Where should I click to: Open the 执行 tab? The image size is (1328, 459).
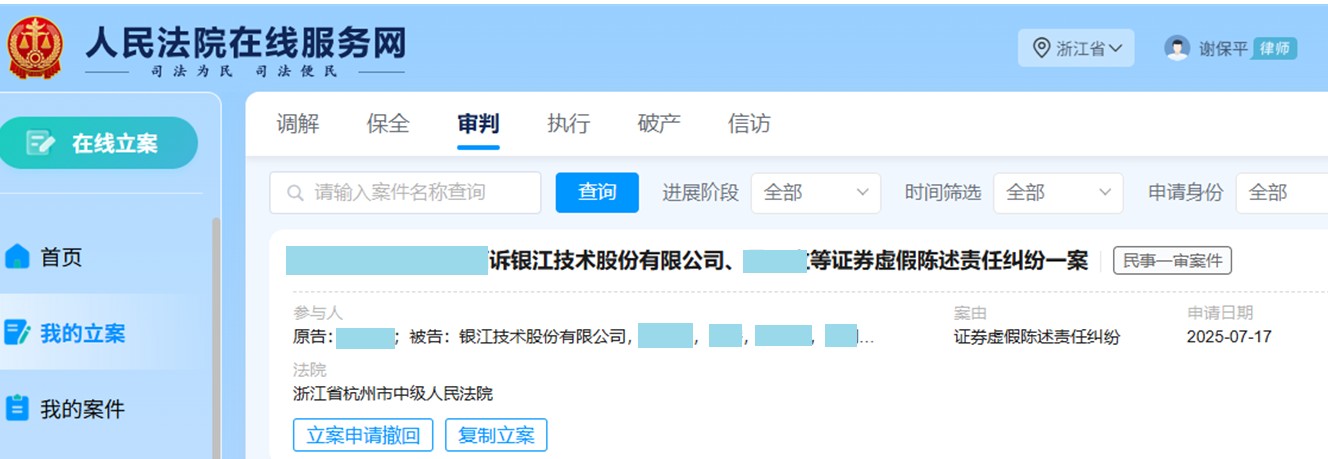pos(568,124)
